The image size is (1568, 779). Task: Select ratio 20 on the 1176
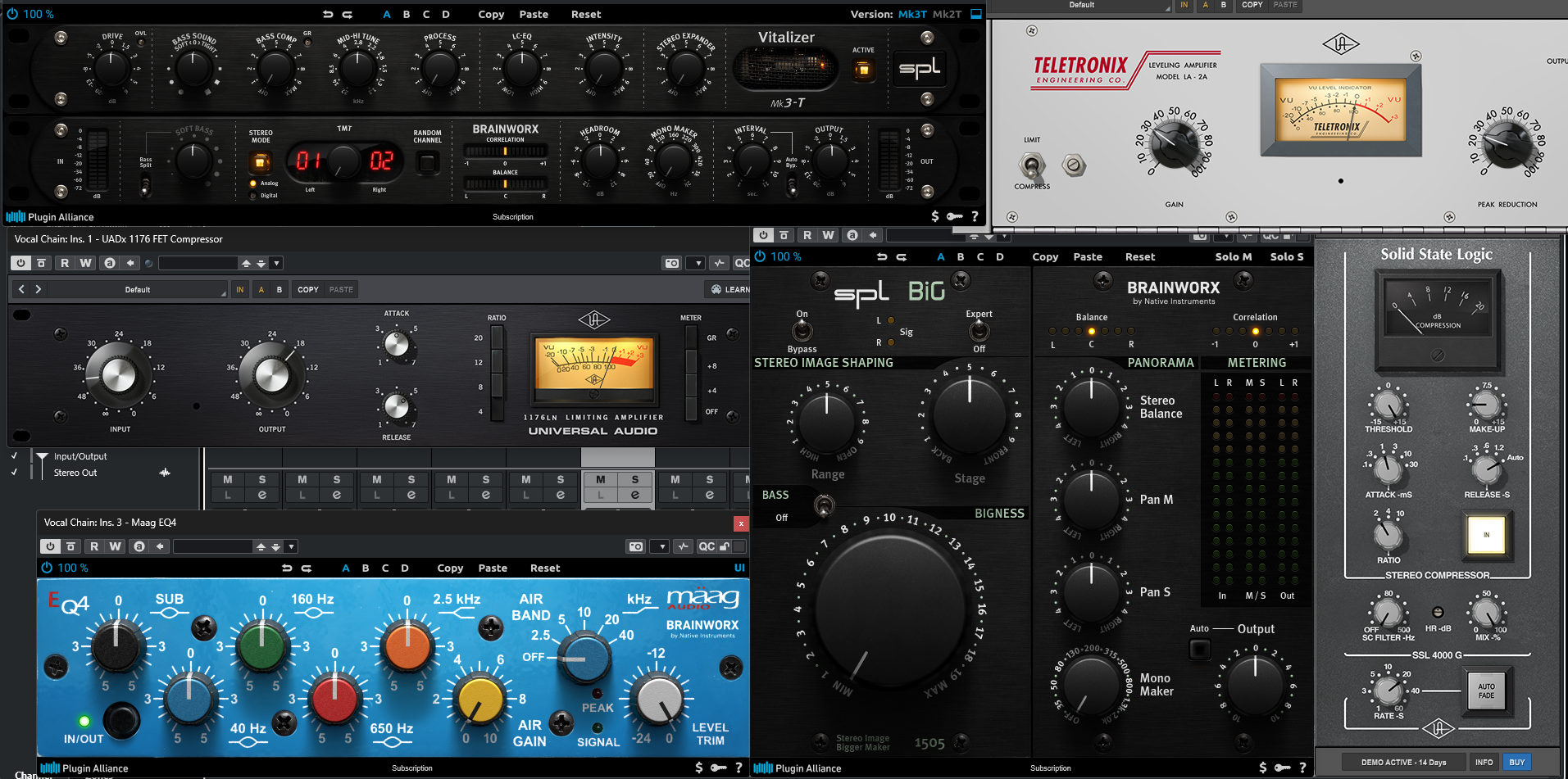click(496, 338)
